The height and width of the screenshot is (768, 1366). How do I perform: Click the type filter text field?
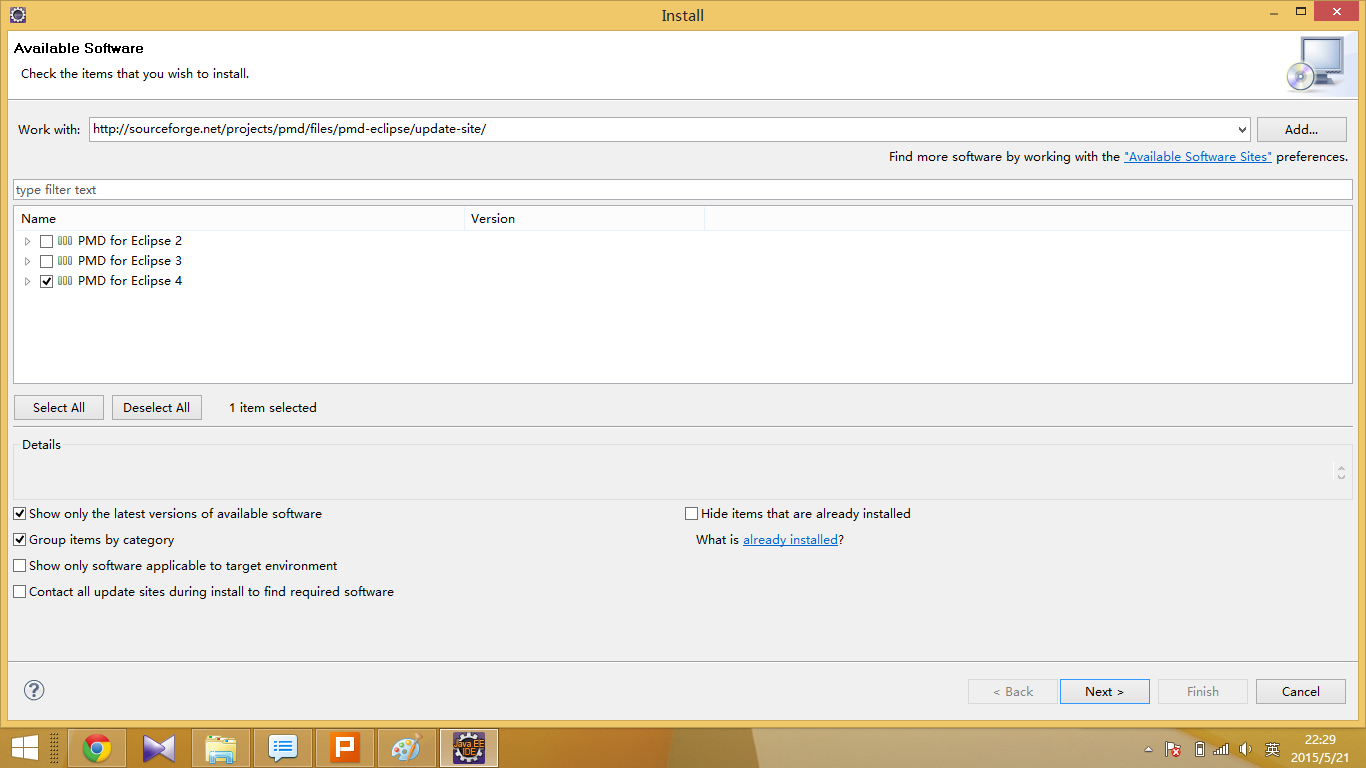(x=683, y=190)
